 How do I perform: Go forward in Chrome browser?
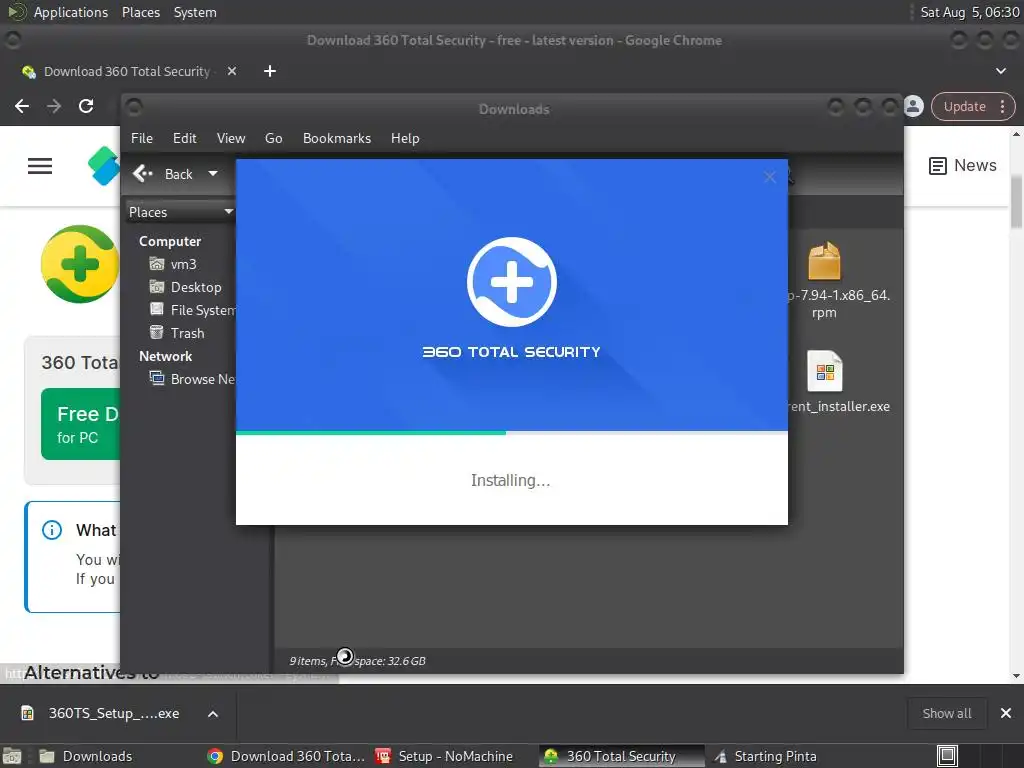[x=54, y=106]
